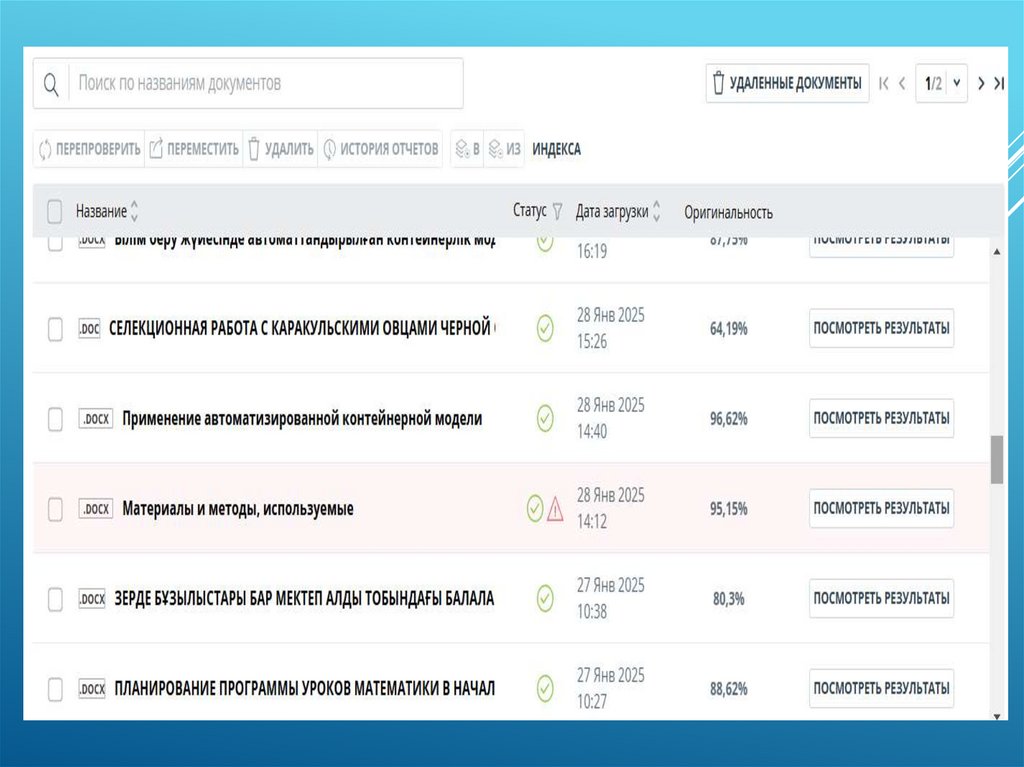Click the Перепроверить recheck button

(x=89, y=149)
